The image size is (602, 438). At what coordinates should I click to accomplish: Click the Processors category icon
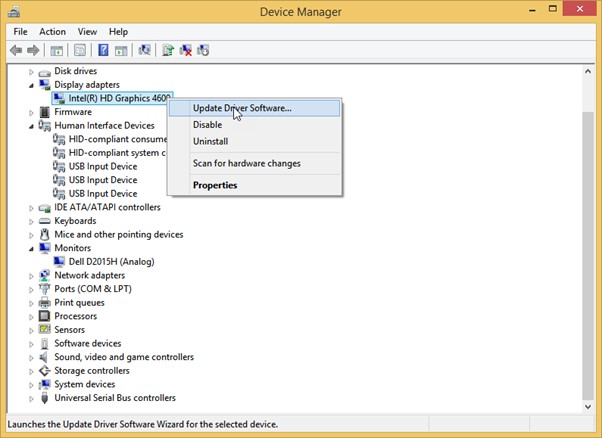tap(45, 316)
